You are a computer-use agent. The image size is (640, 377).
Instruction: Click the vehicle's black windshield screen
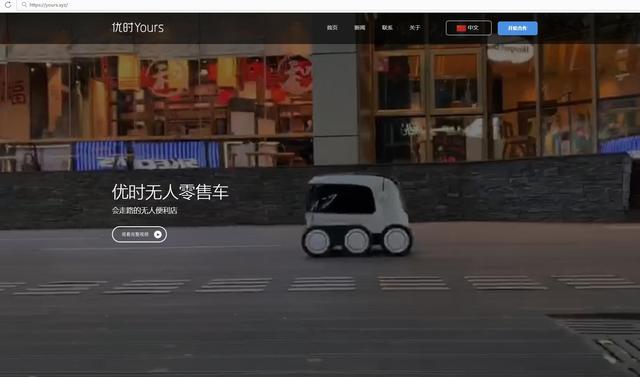341,198
